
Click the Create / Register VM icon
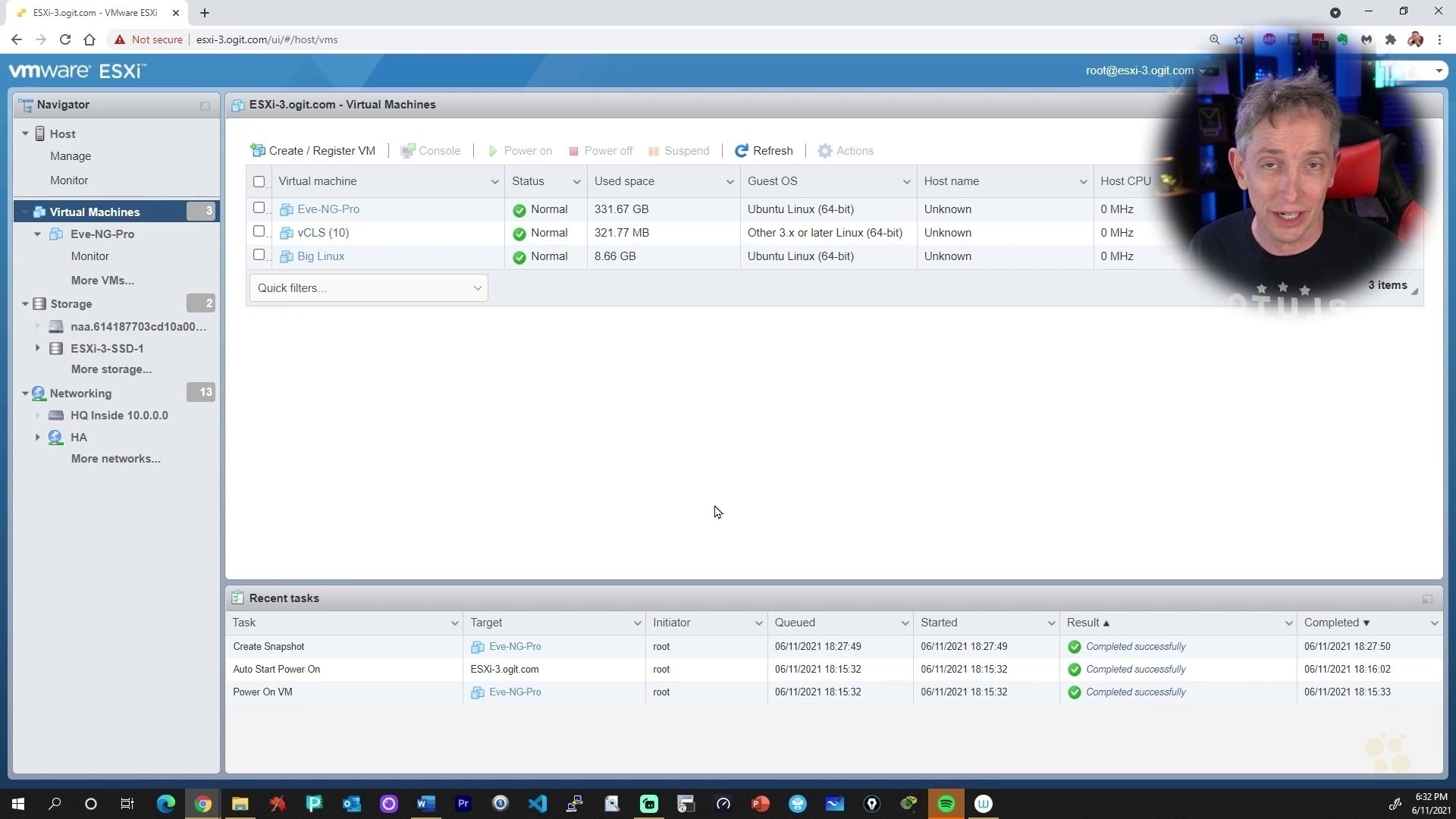(x=258, y=150)
